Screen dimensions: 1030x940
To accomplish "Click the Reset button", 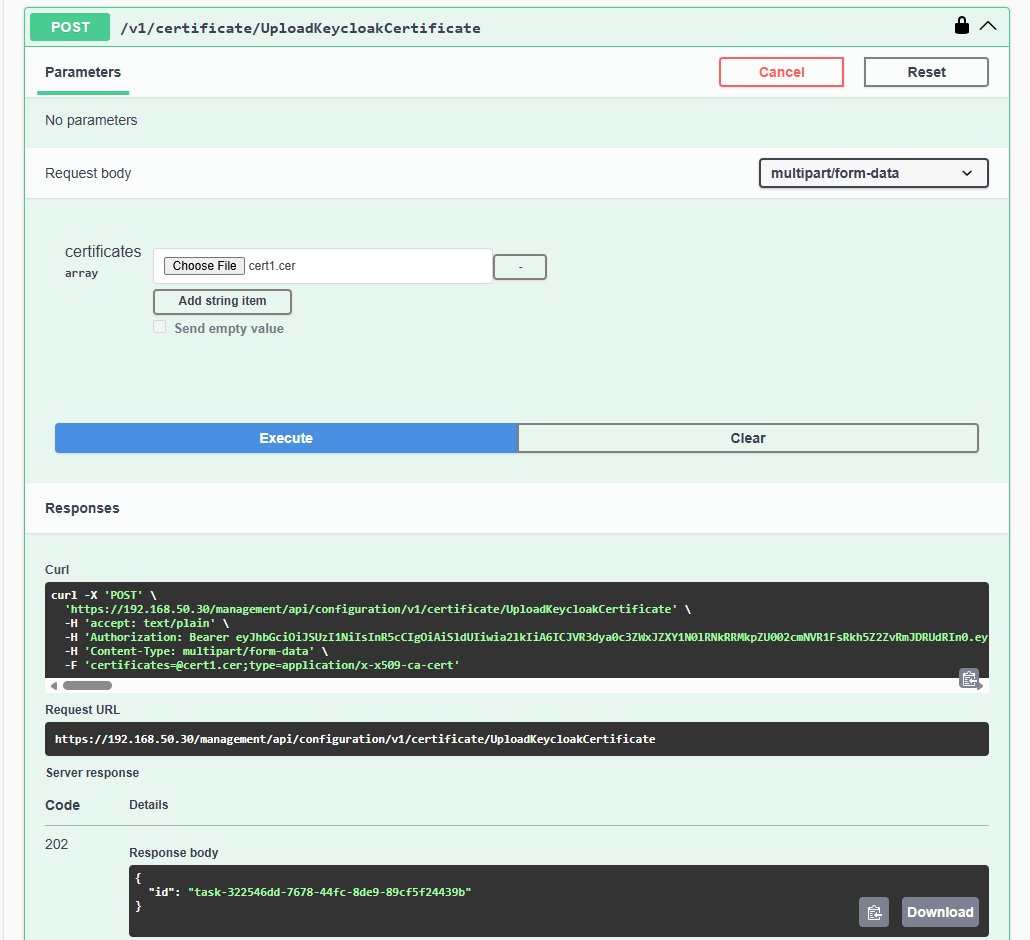I will [x=926, y=72].
